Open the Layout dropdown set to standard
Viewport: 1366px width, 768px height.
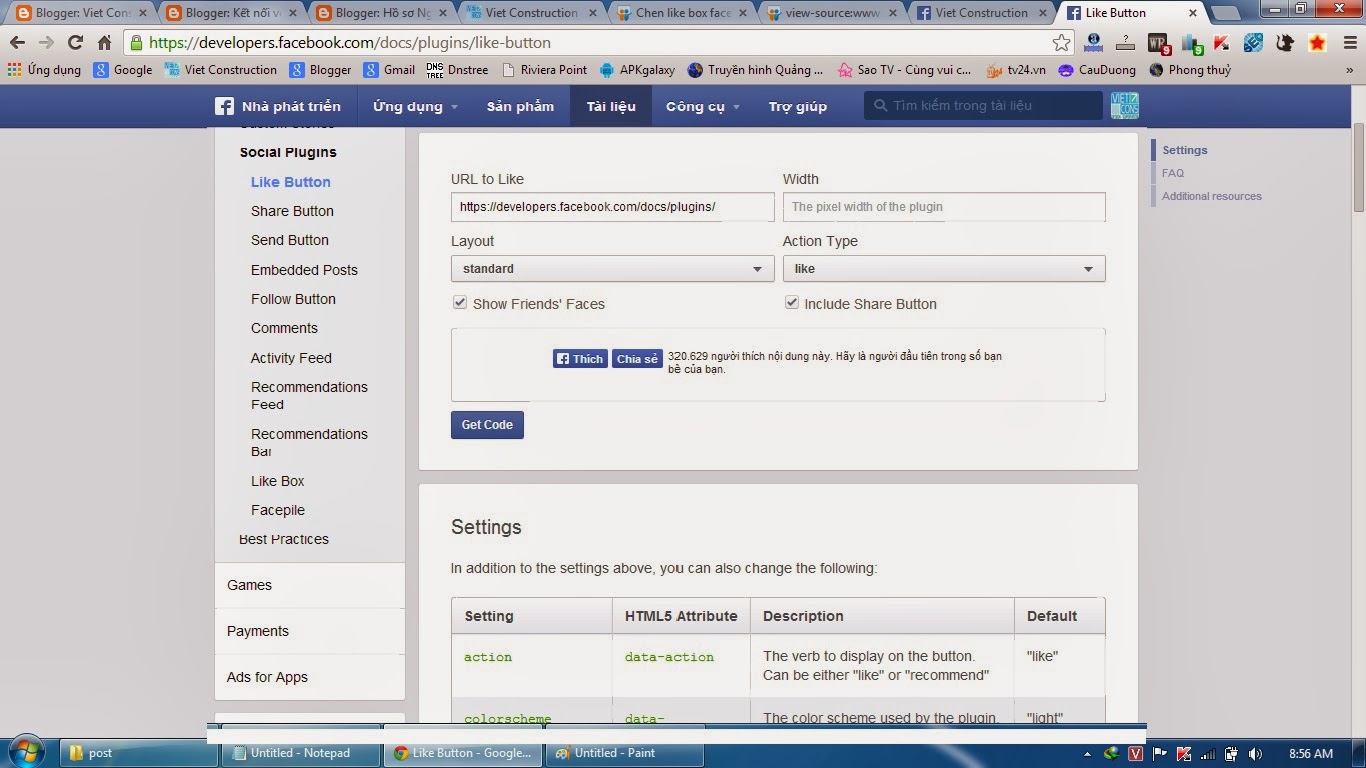point(612,269)
